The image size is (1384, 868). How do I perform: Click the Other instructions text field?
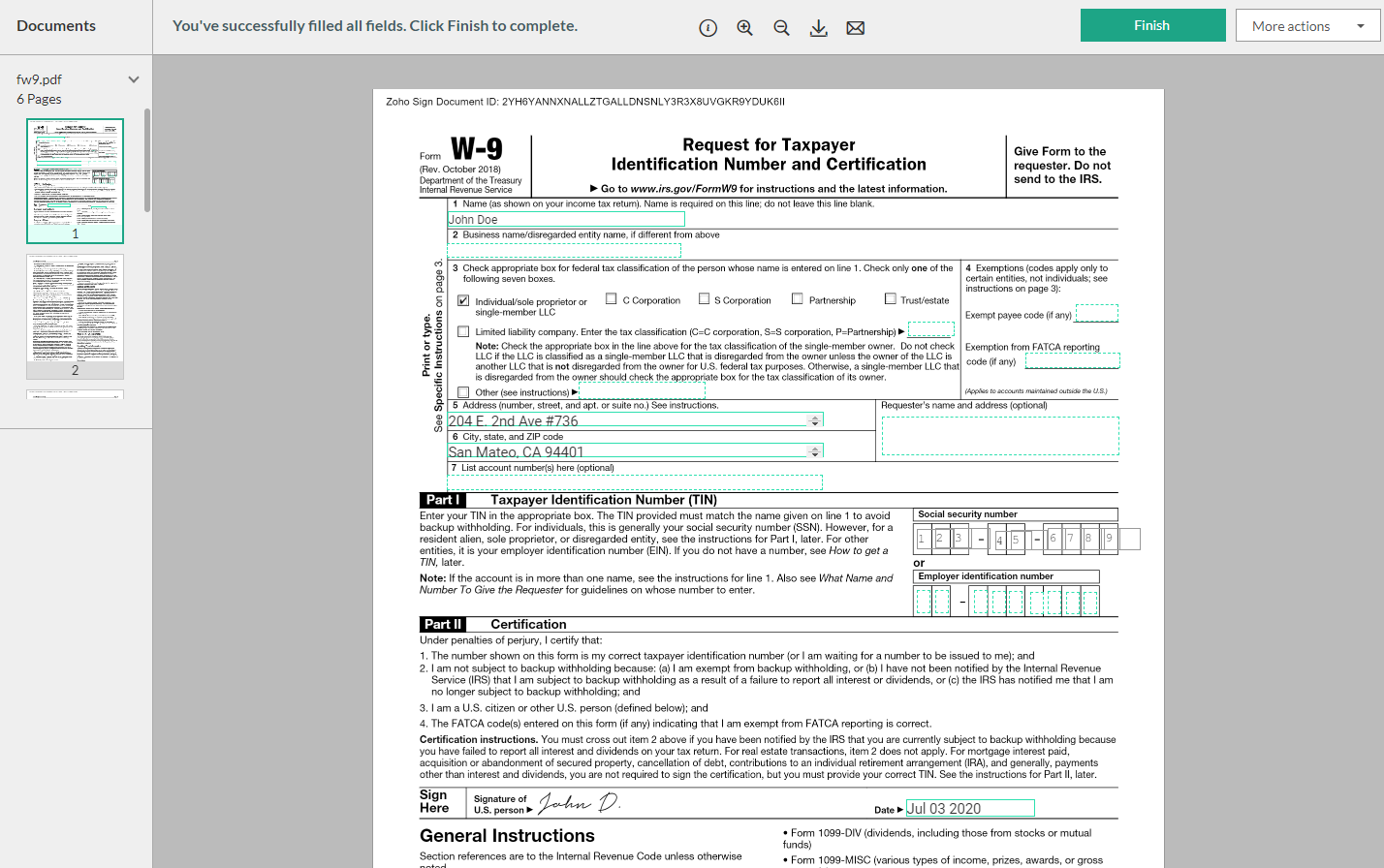pyautogui.click(x=642, y=390)
